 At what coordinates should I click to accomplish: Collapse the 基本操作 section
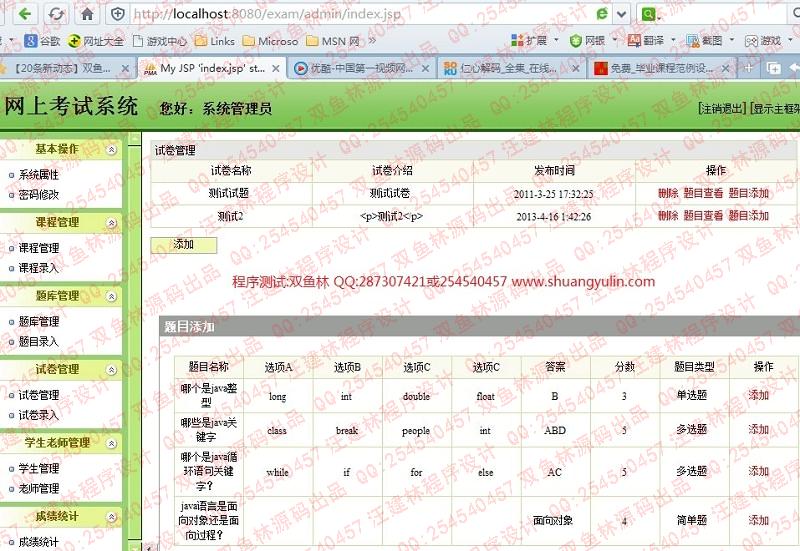(111, 149)
